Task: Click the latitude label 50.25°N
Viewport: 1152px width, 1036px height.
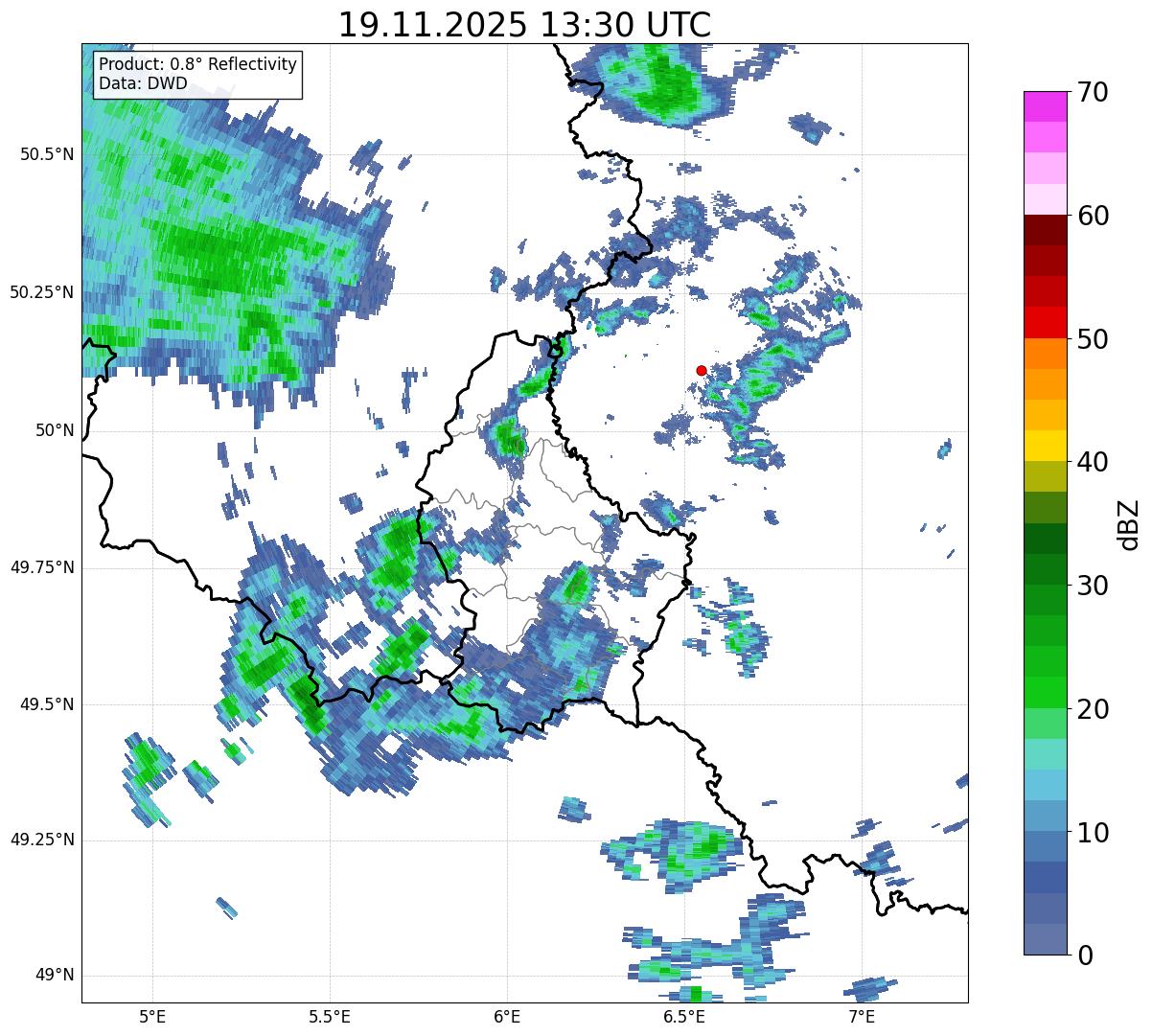Action: pyautogui.click(x=41, y=292)
